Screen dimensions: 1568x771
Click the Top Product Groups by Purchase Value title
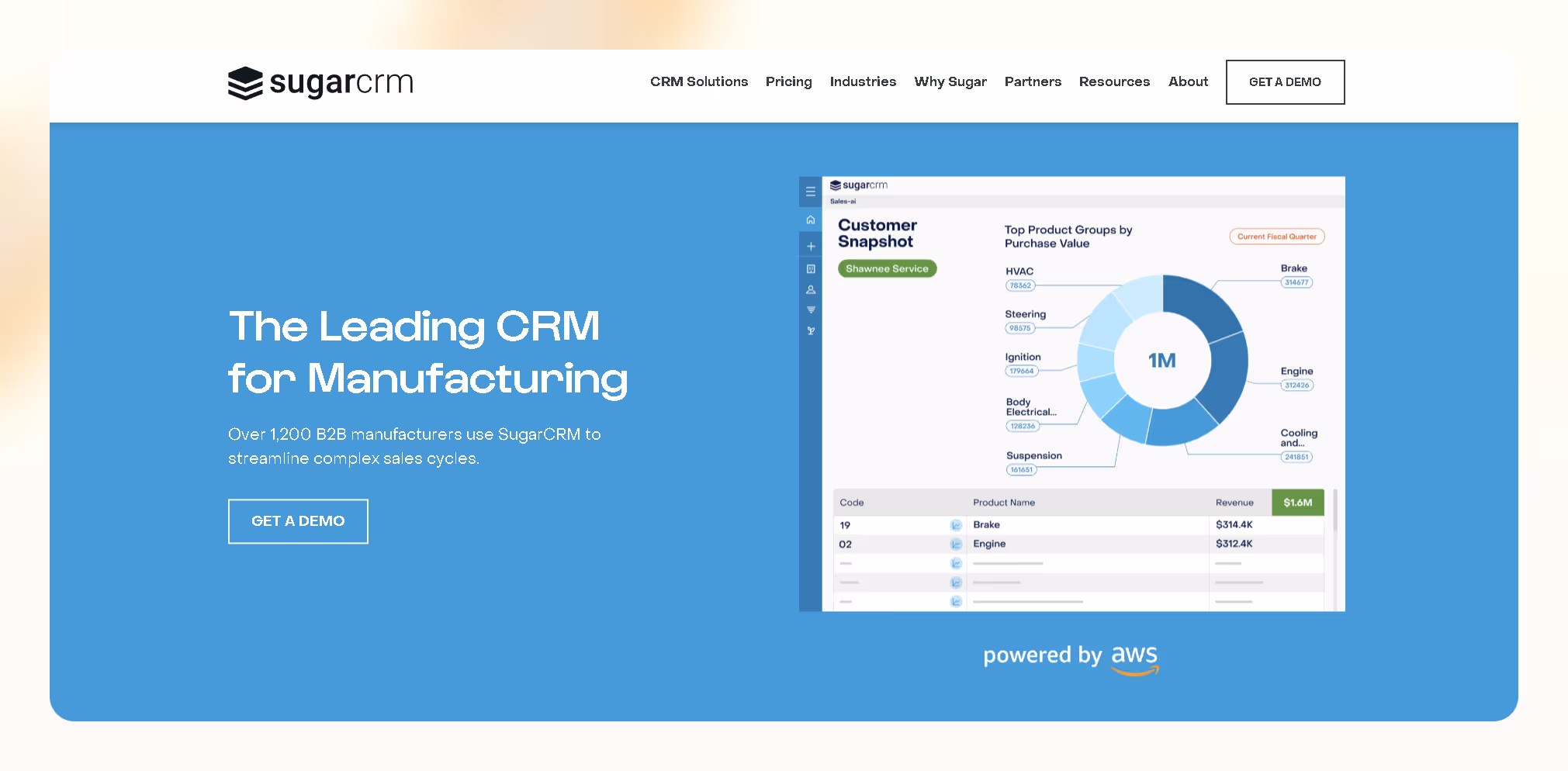(x=1068, y=237)
